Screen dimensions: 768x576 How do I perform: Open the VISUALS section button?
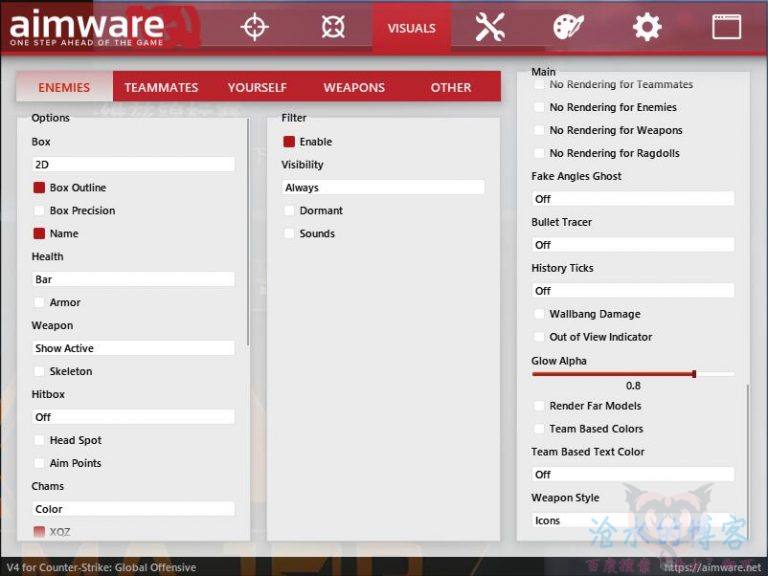(x=411, y=28)
